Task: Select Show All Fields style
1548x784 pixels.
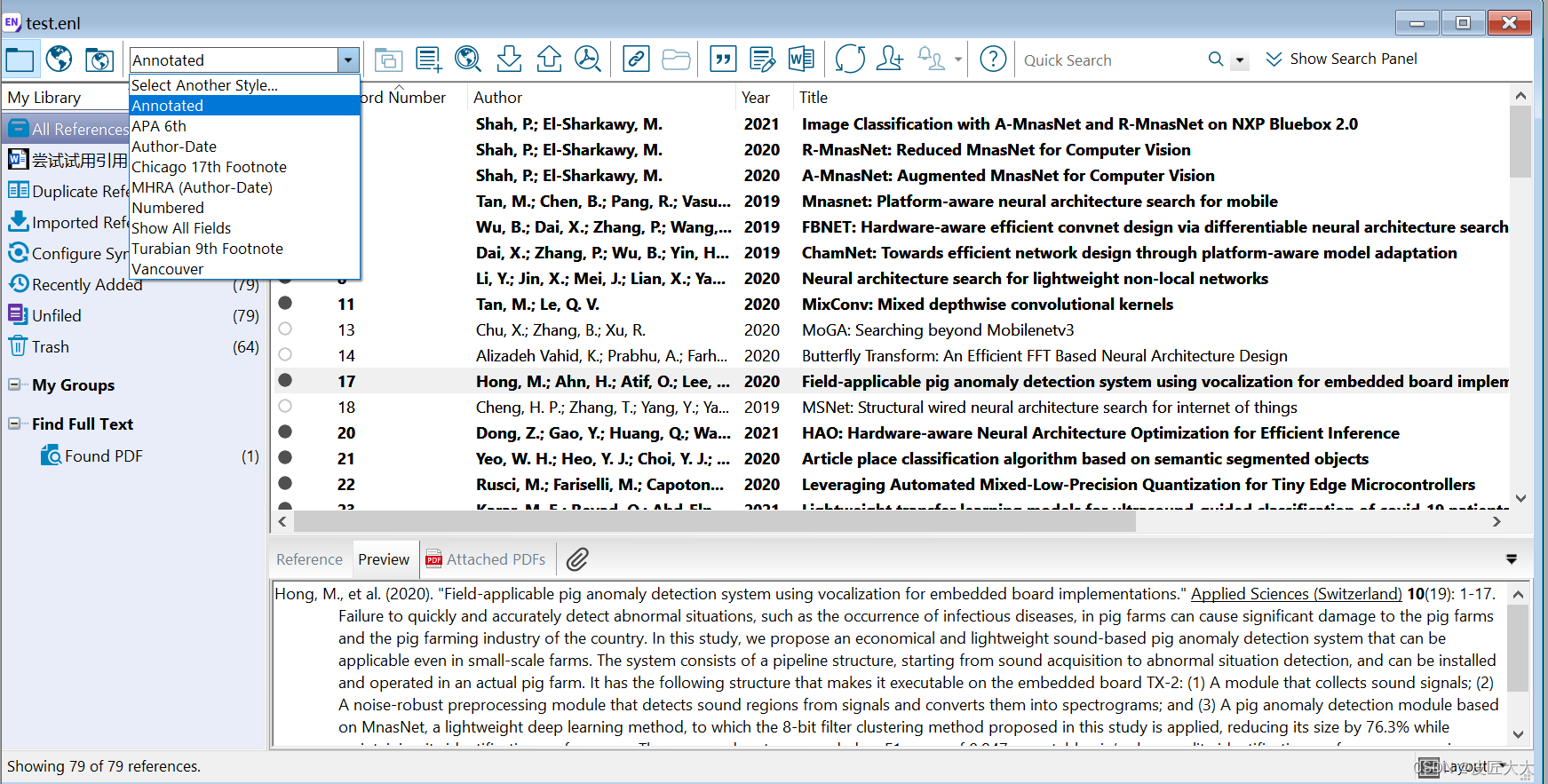Action: 244,228
